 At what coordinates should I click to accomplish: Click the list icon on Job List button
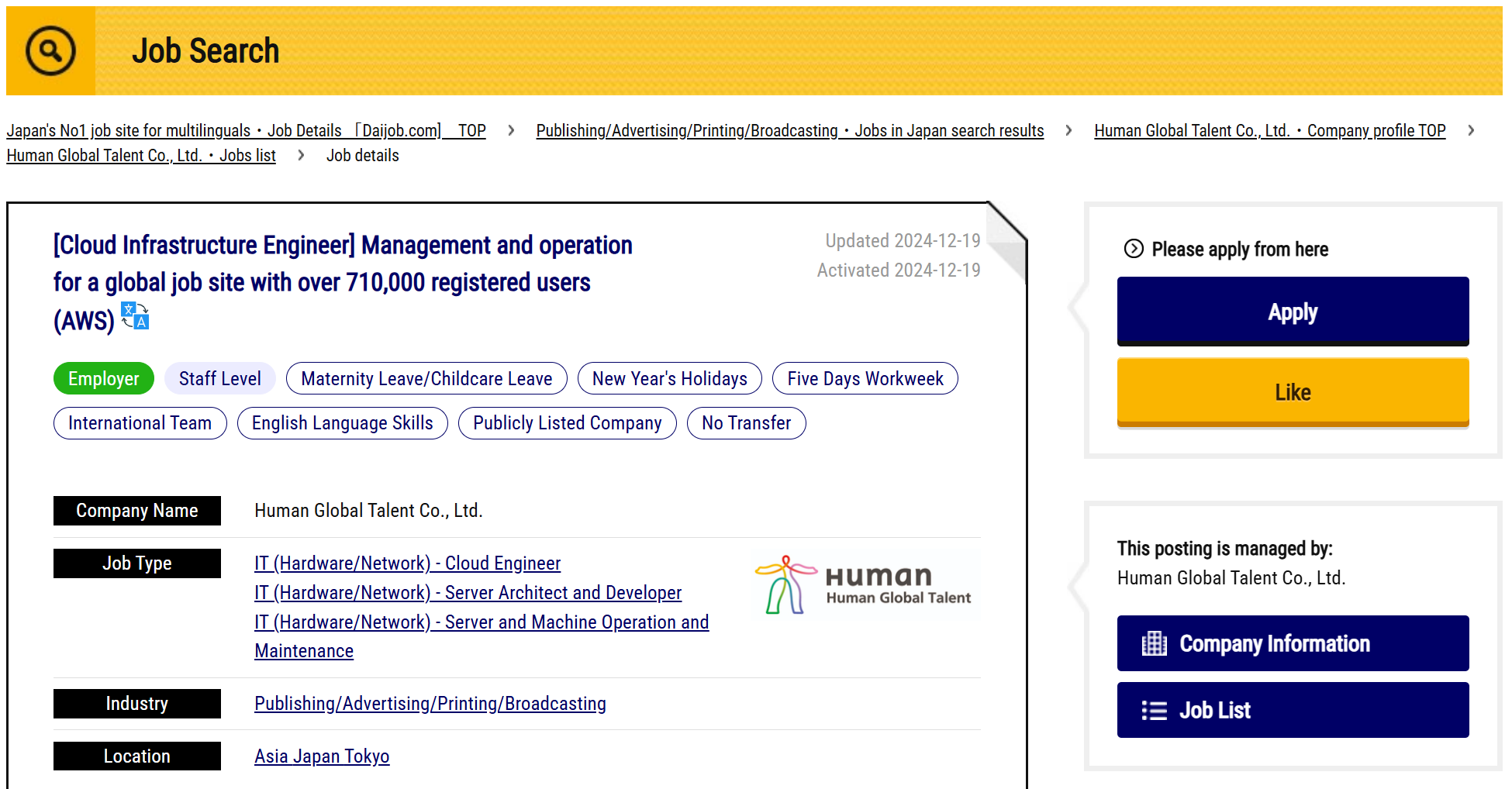pos(1154,710)
